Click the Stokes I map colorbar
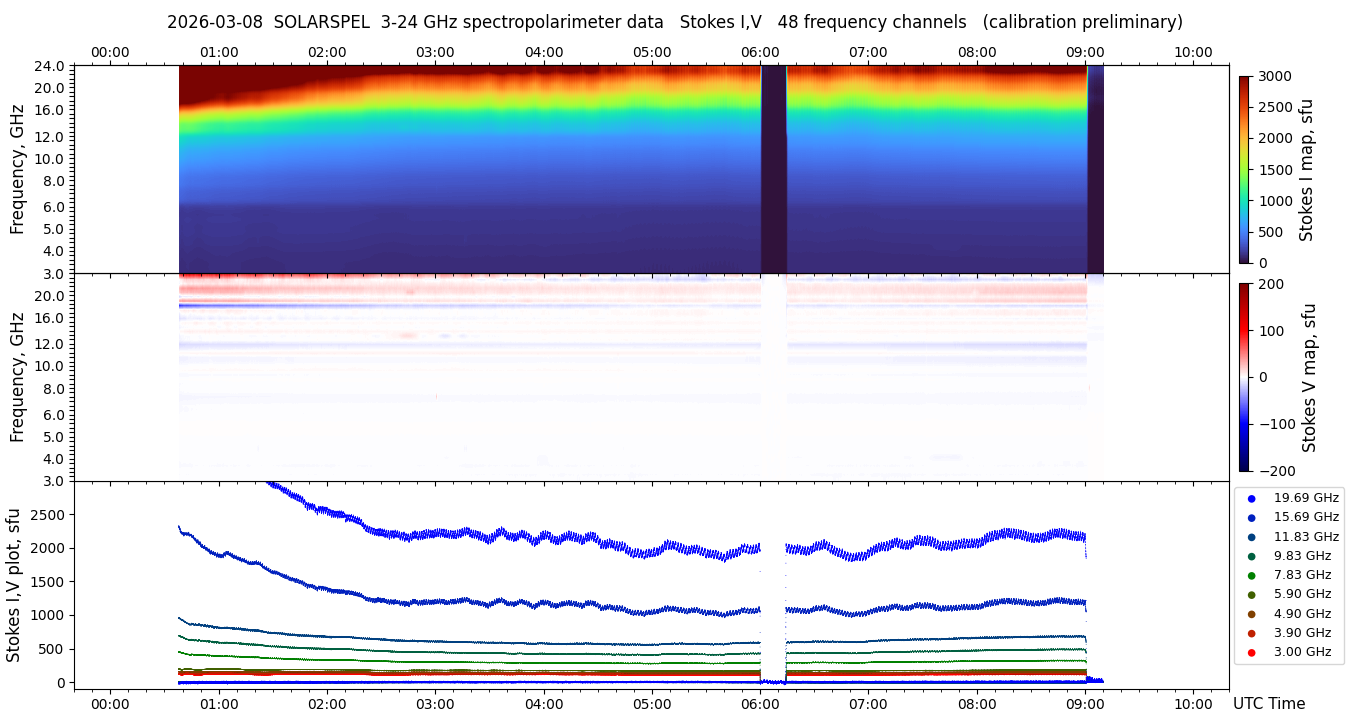 [x=1244, y=169]
